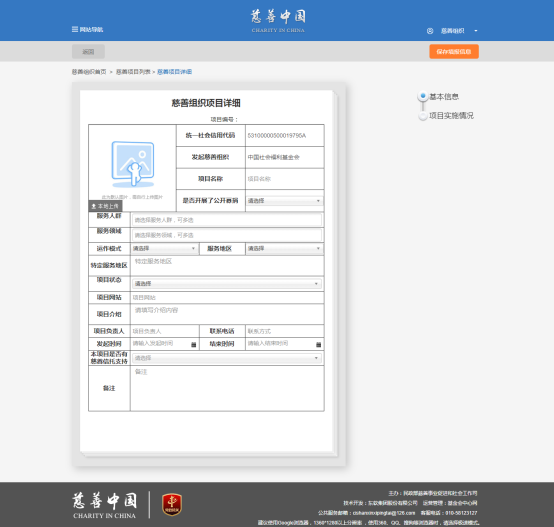Open the calendar icon for 发起时间

(194, 344)
